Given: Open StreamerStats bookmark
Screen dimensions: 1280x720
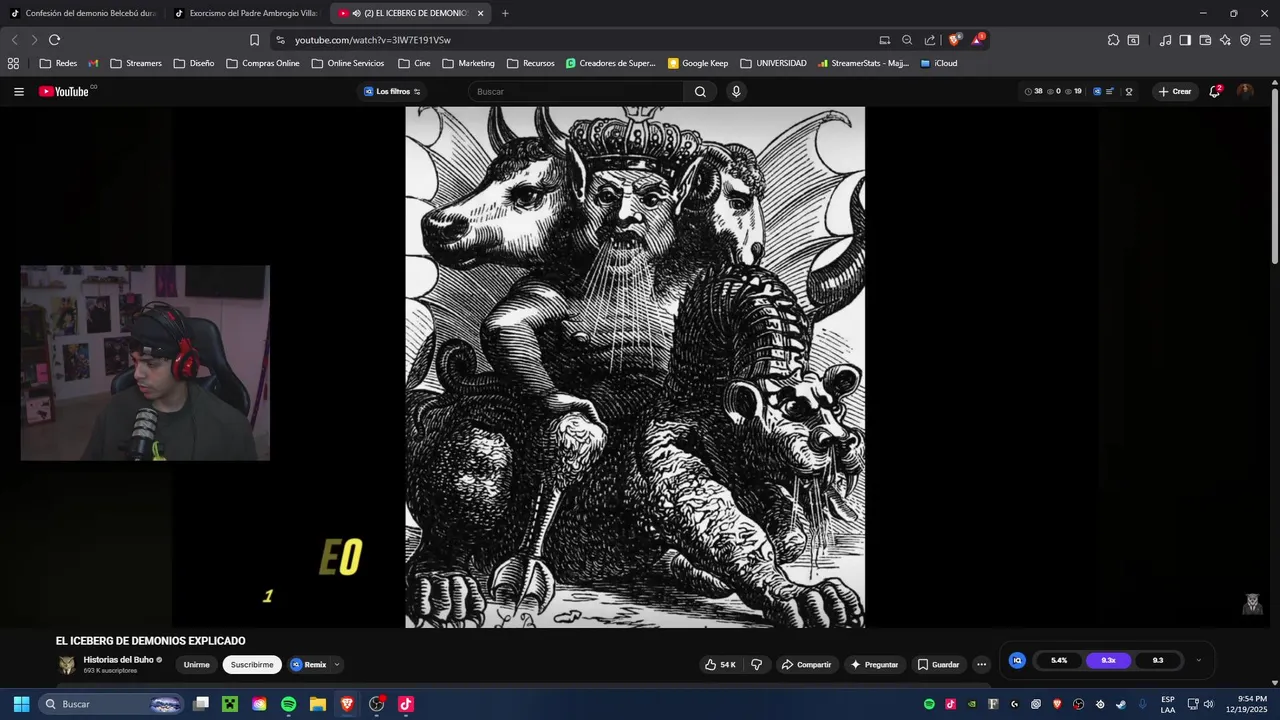Looking at the screenshot, I should pyautogui.click(x=863, y=63).
